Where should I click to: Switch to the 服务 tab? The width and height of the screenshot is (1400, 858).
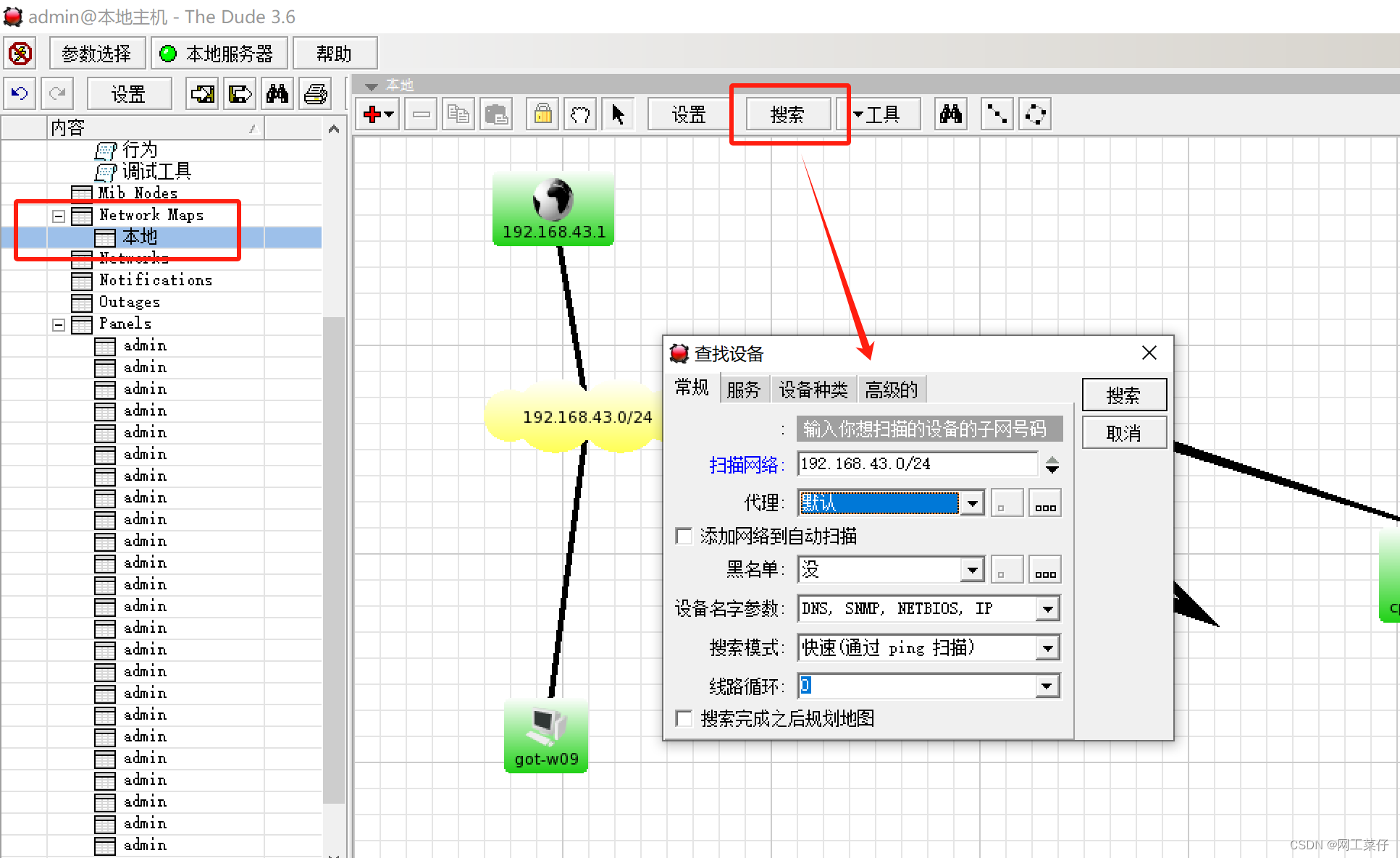744,390
